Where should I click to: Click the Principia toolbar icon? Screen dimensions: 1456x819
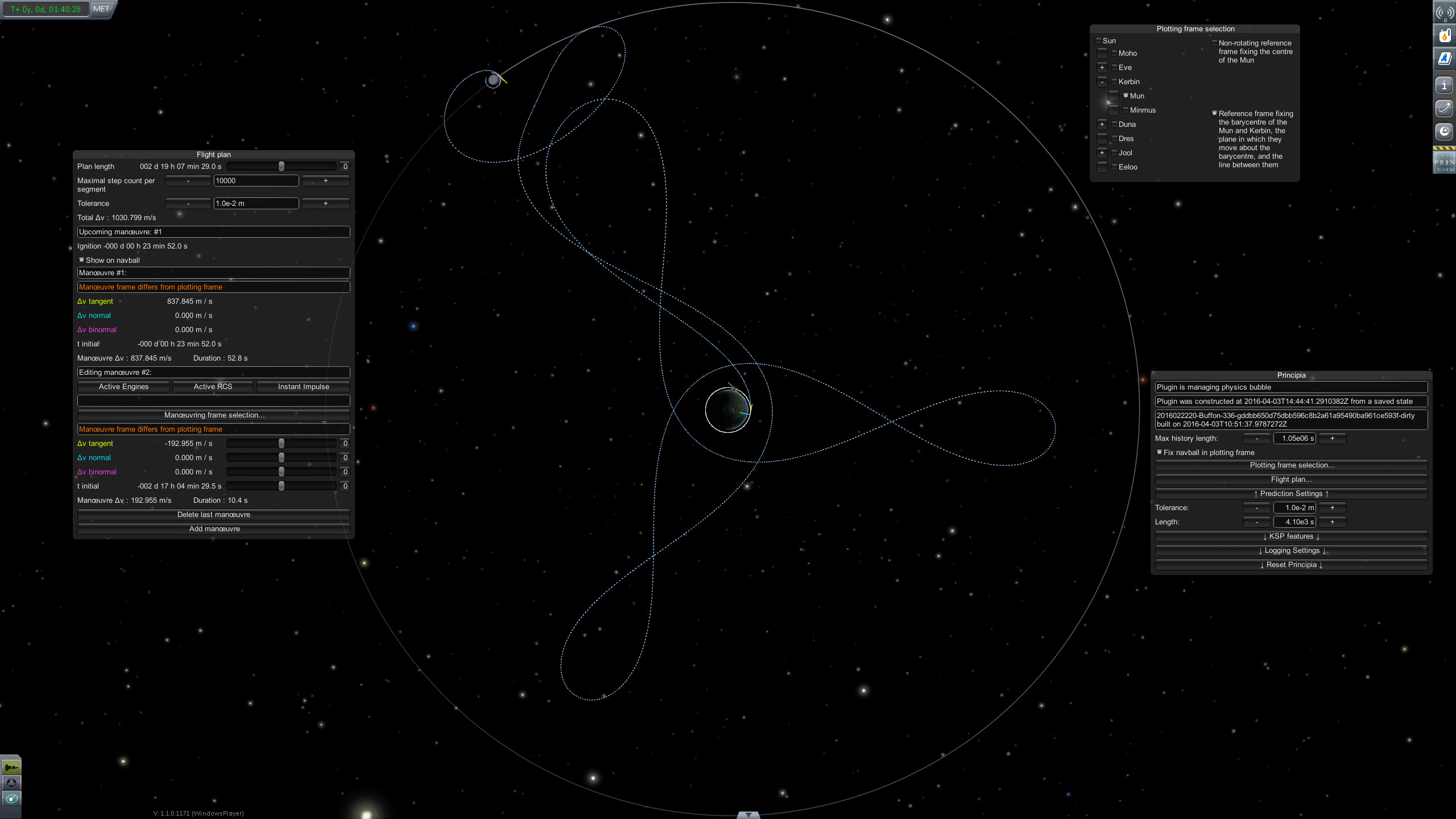pos(1445,162)
